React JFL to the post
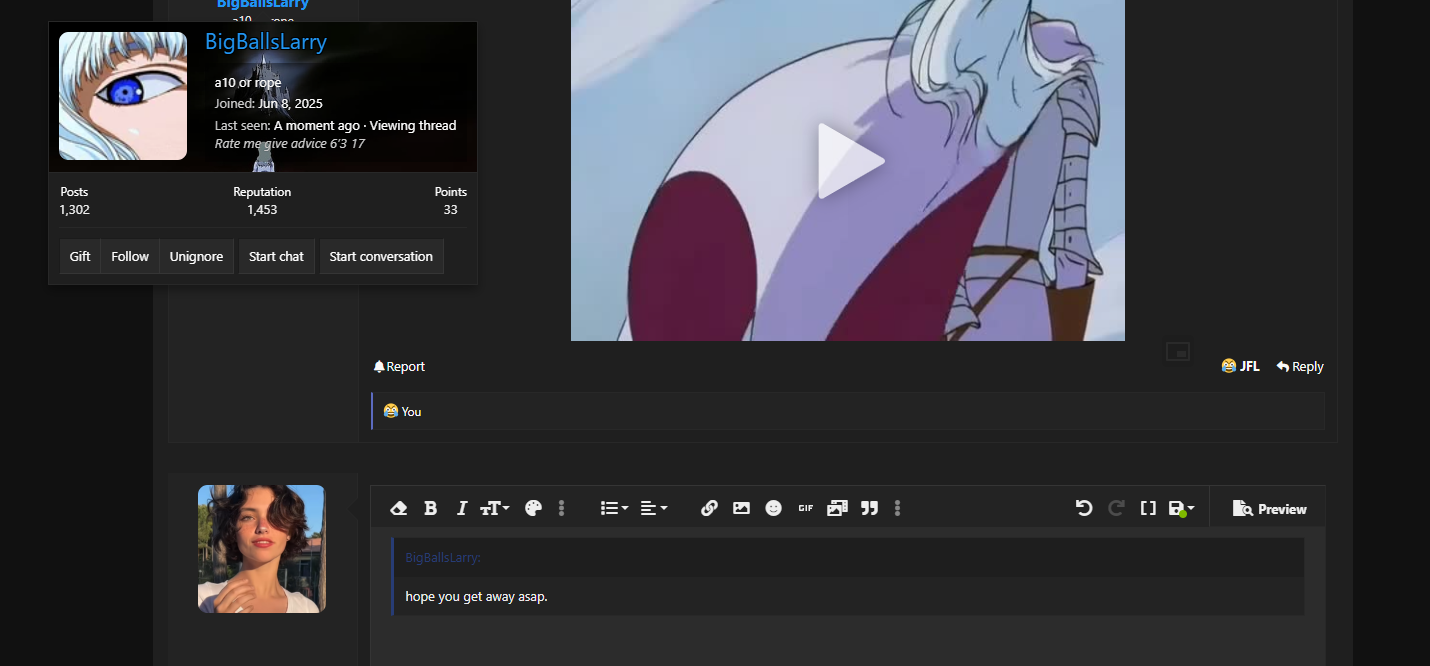Viewport: 1430px width, 666px height. click(x=1240, y=367)
